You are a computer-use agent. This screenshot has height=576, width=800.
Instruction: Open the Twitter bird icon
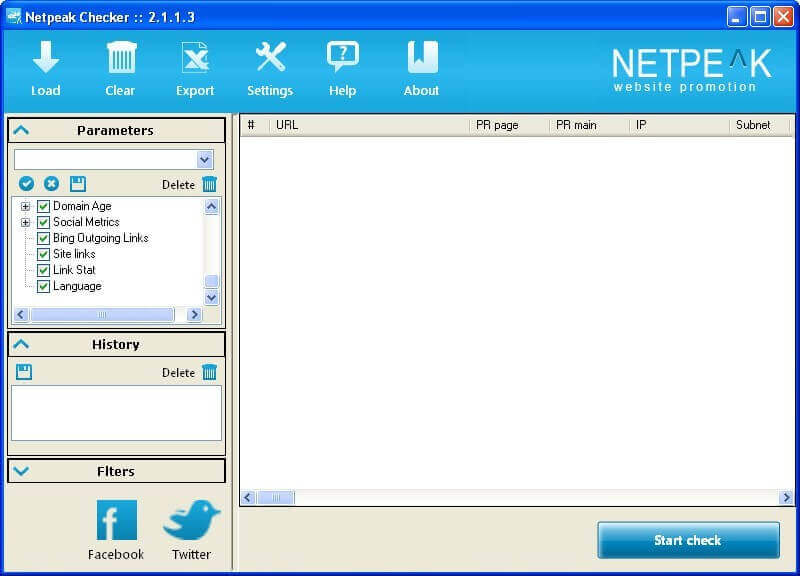point(191,520)
